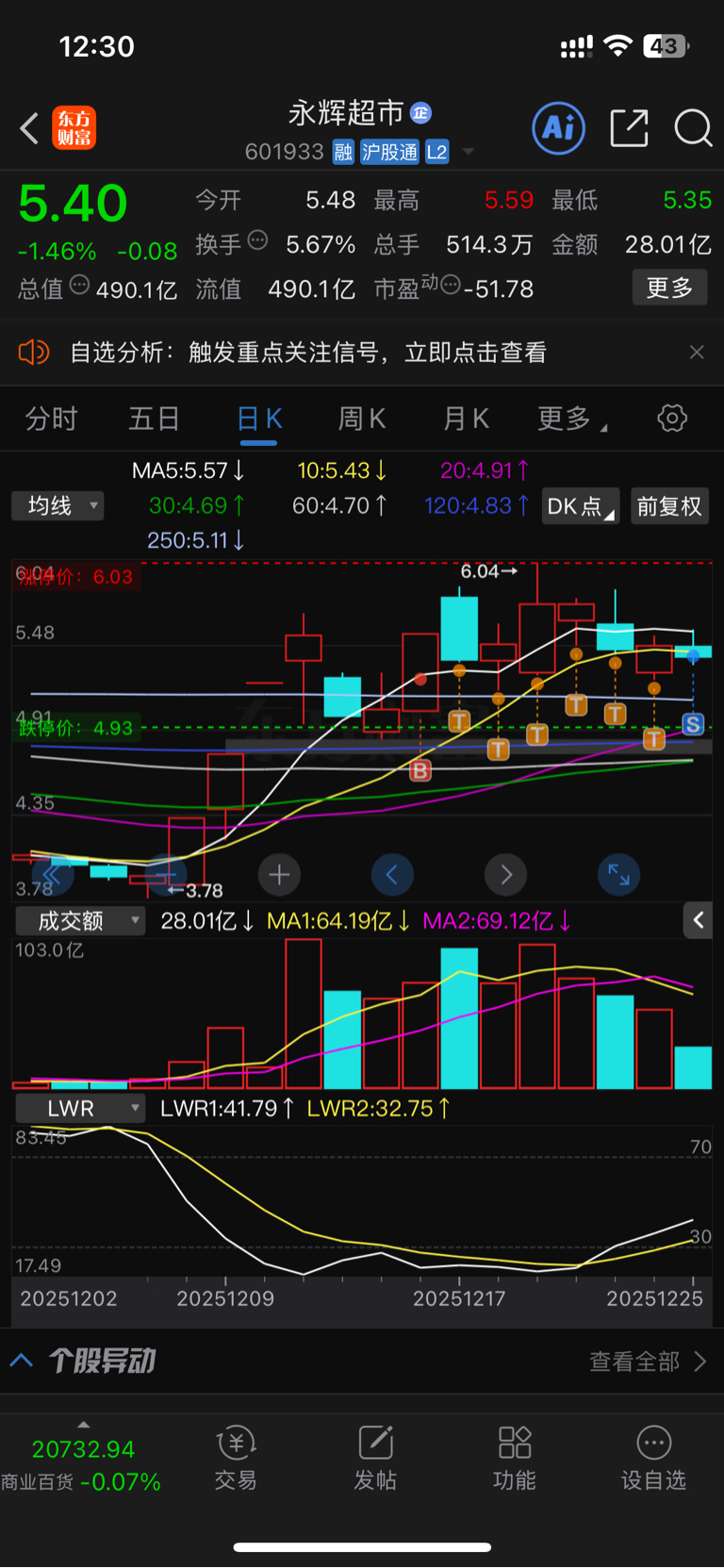Tap the speaker alert icon
The height and width of the screenshot is (1568, 724).
coord(33,353)
